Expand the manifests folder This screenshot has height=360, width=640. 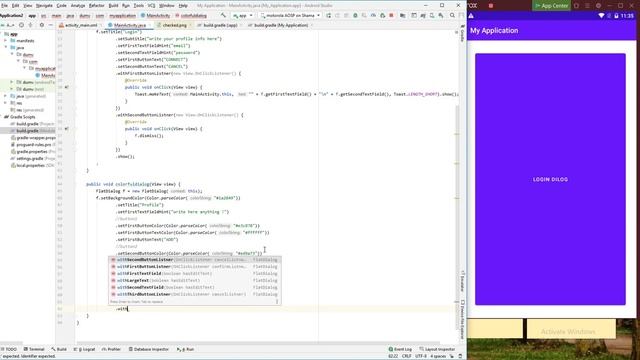[6, 41]
